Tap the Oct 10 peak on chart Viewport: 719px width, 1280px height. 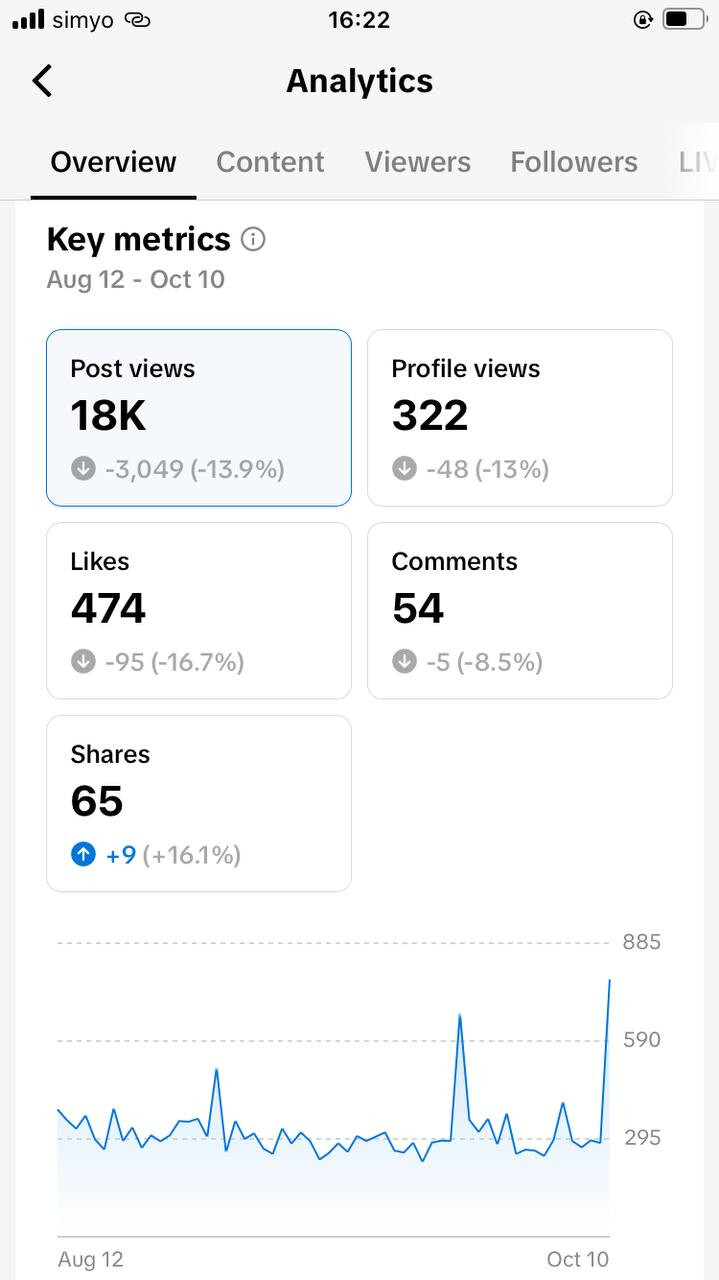tap(609, 981)
